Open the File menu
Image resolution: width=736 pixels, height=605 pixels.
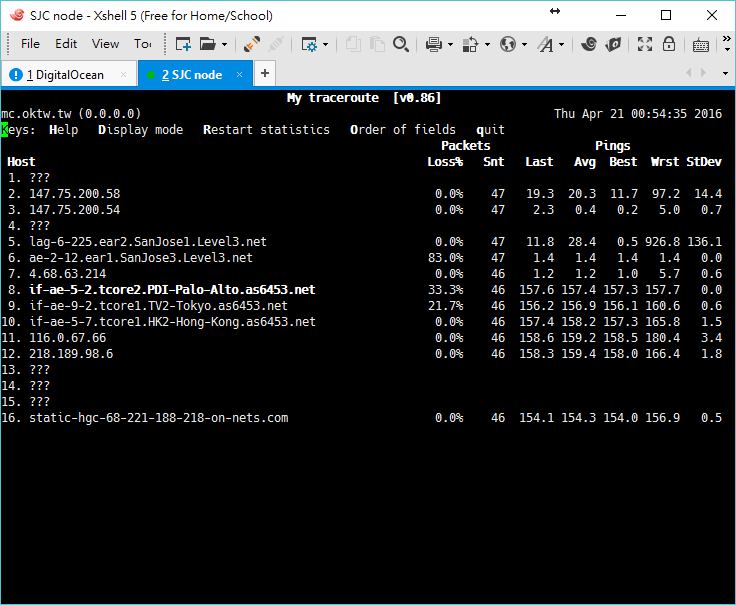click(x=30, y=44)
